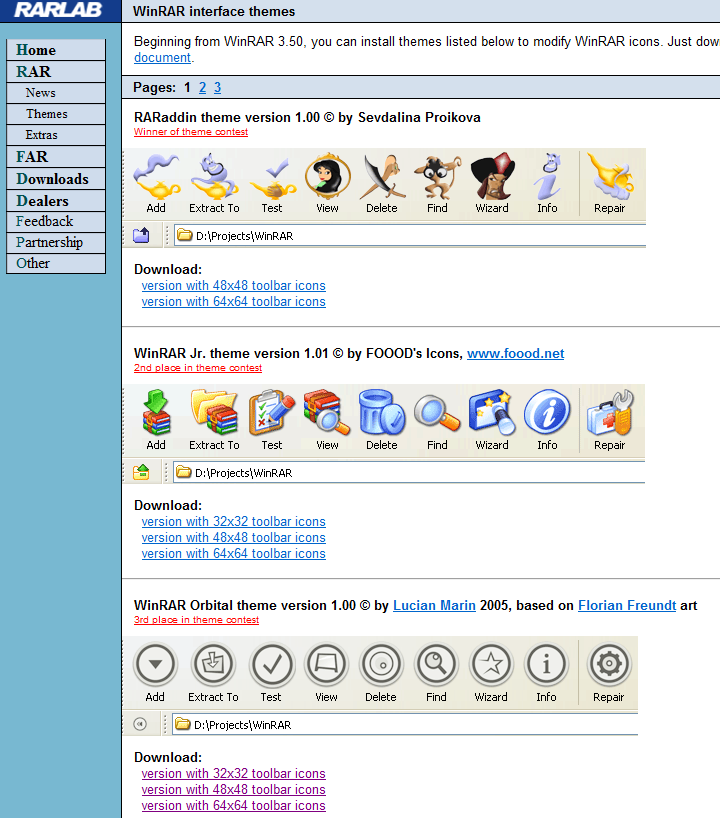Image resolution: width=720 pixels, height=818 pixels.
Task: Open the Lucian Marin author link
Action: [x=434, y=605]
